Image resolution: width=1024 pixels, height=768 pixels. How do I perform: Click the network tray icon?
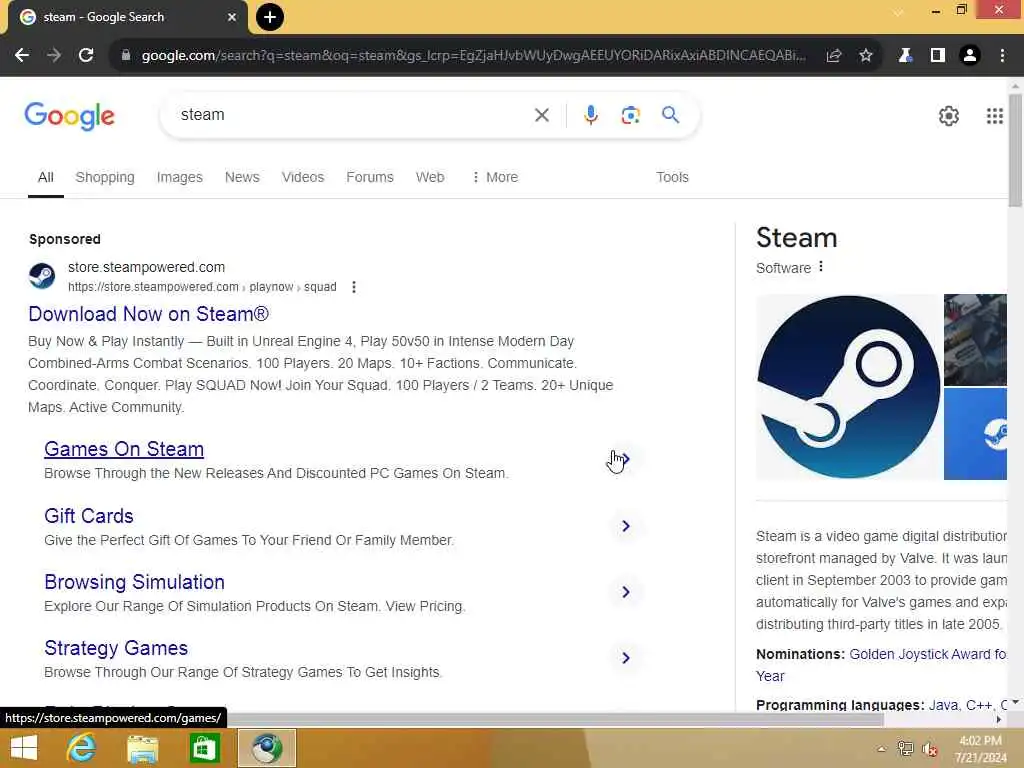pos(905,749)
